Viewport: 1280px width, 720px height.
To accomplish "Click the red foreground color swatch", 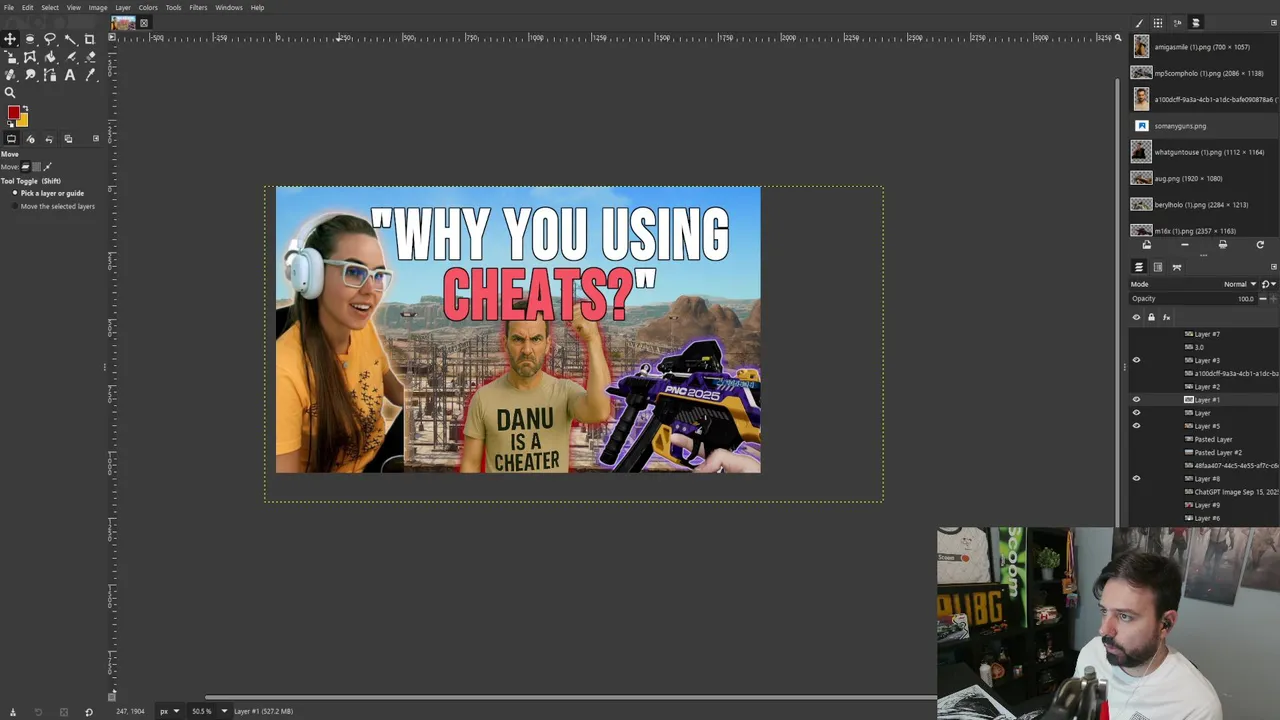I will (13, 112).
